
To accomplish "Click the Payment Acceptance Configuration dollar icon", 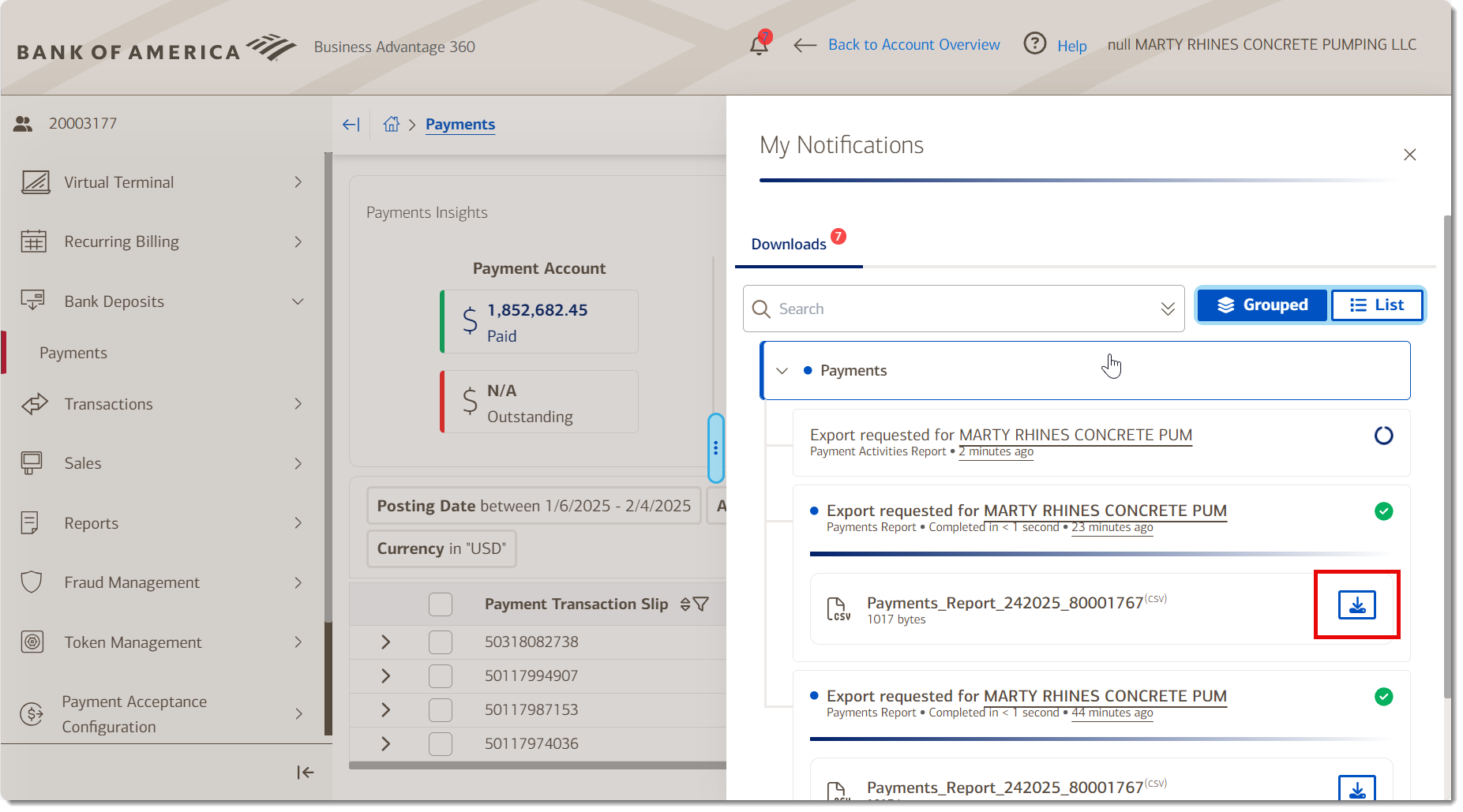I will (x=32, y=714).
